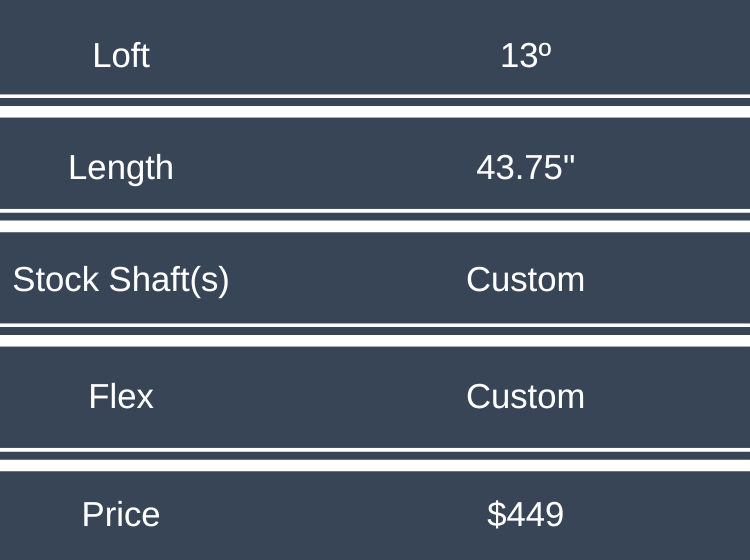Screen dimensions: 750x560
Task: Select the 43.75" length value
Action: (x=525, y=167)
